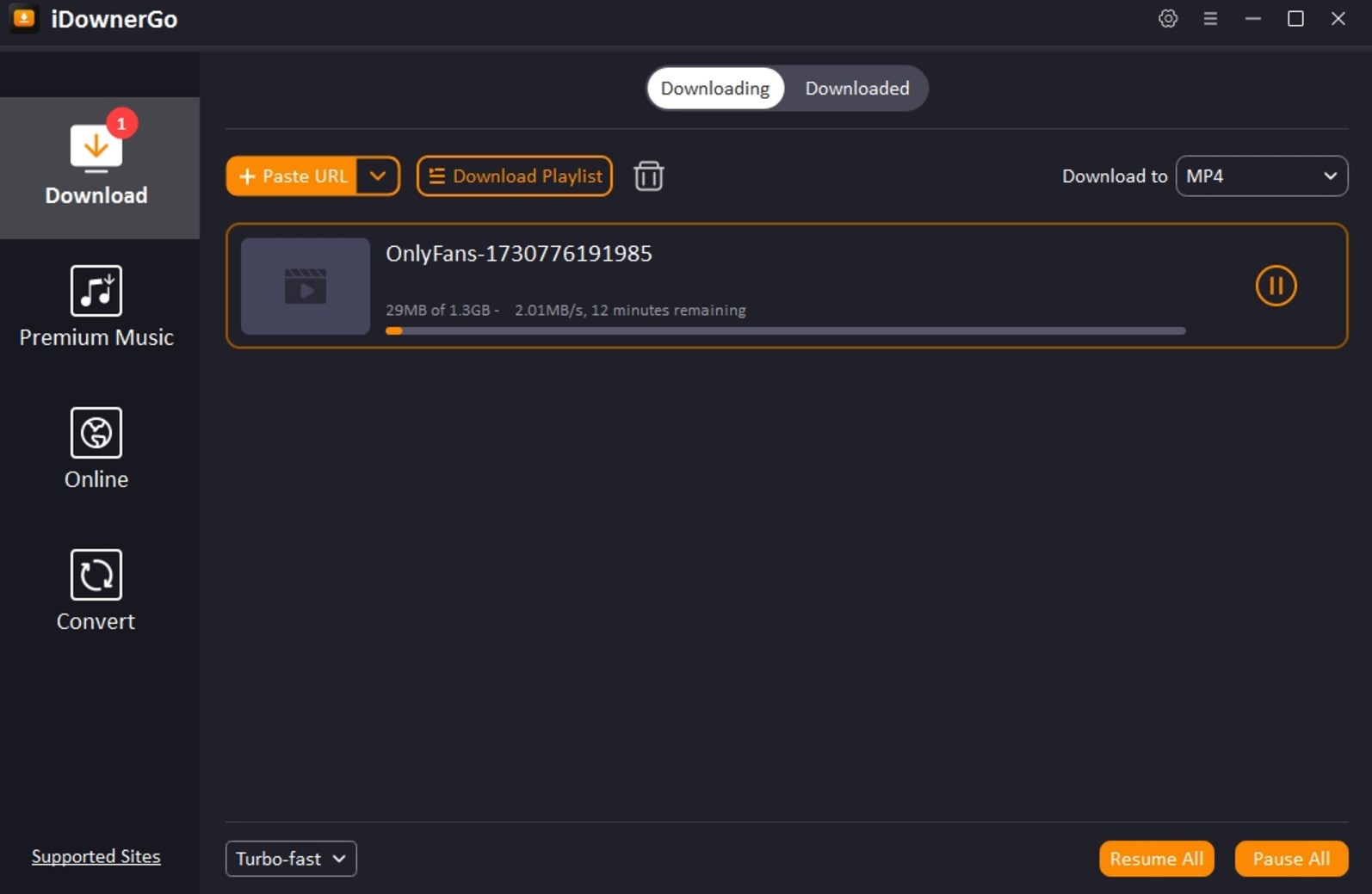Click the red notification badge showing 1
This screenshot has height=894, width=1372.
point(122,124)
